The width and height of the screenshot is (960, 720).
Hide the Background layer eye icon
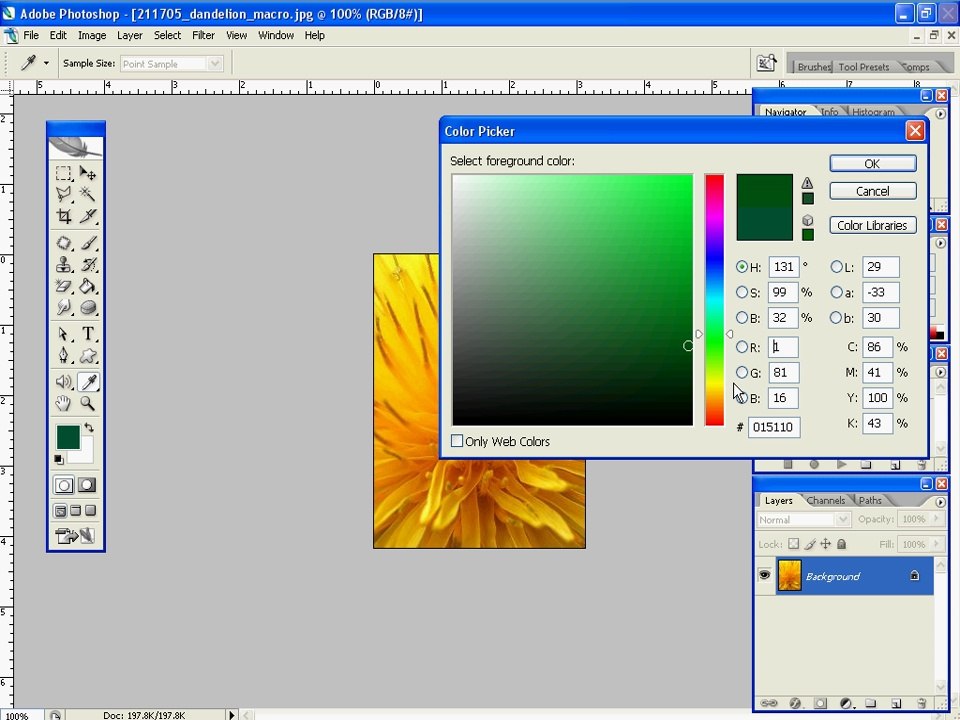[x=765, y=576]
